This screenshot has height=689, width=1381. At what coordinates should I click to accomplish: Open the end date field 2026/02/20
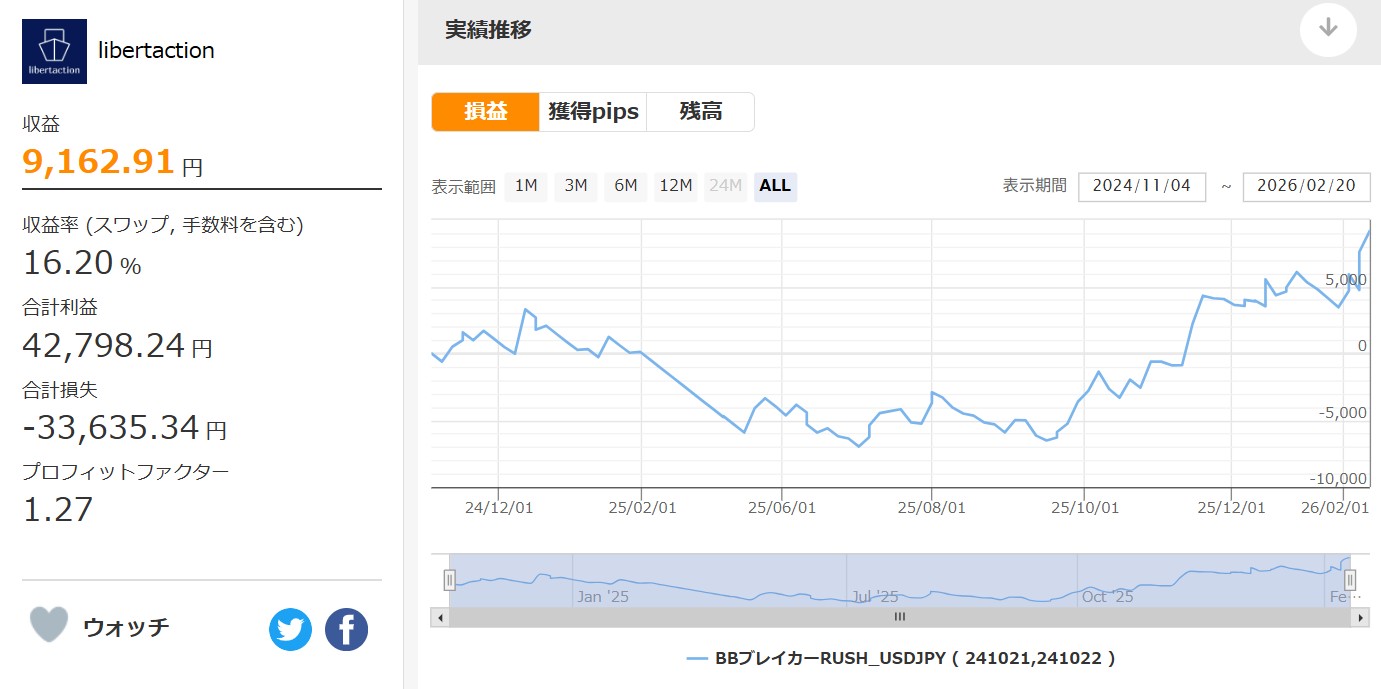[1306, 186]
